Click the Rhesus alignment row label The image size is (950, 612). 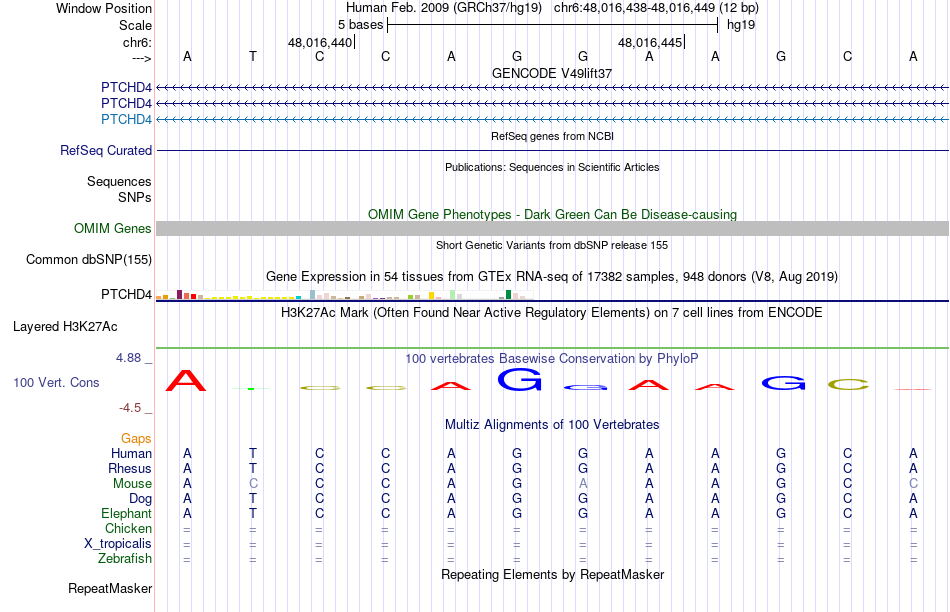[x=130, y=468]
